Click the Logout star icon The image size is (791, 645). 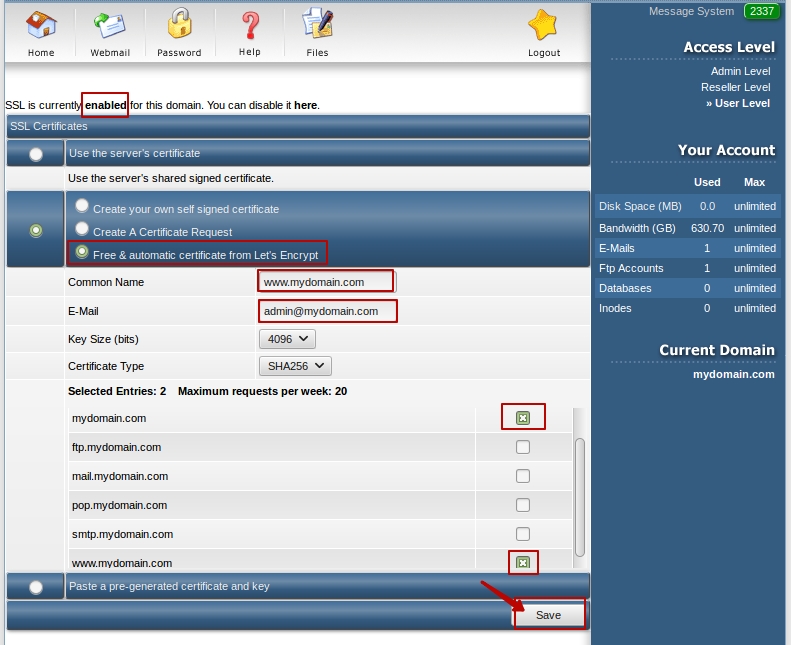coord(544,26)
